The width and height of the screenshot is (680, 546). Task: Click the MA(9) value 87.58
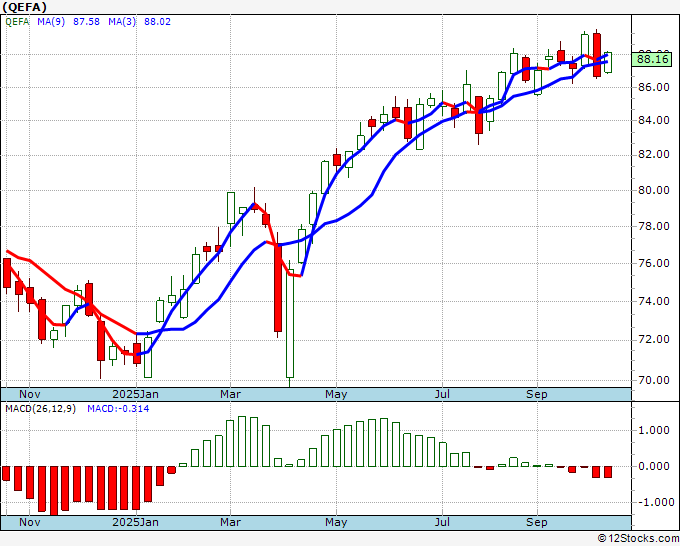tap(86, 22)
